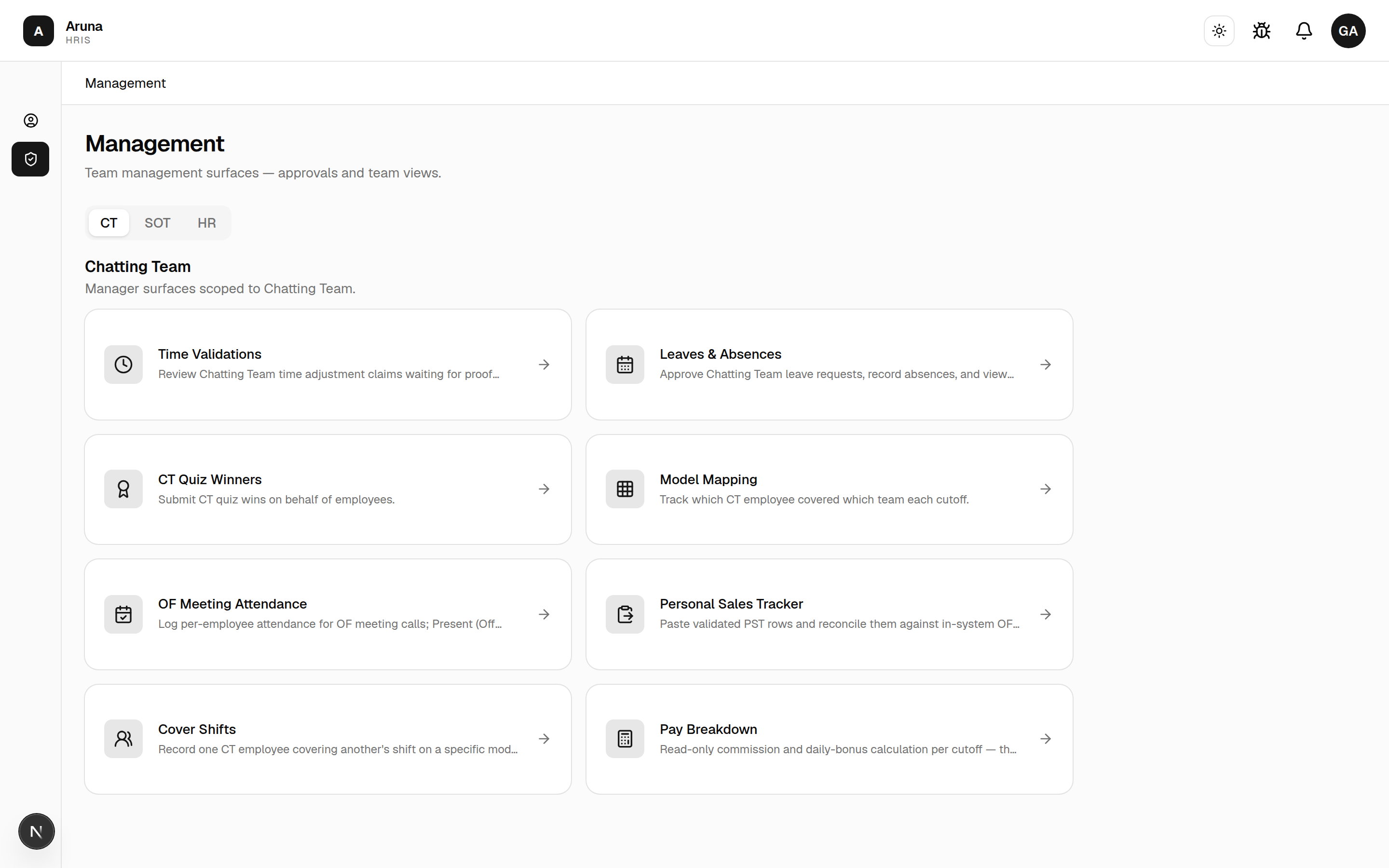Click "Team management surfaces — approvals and team views."
Viewport: 1389px width, 868px height.
263,173
